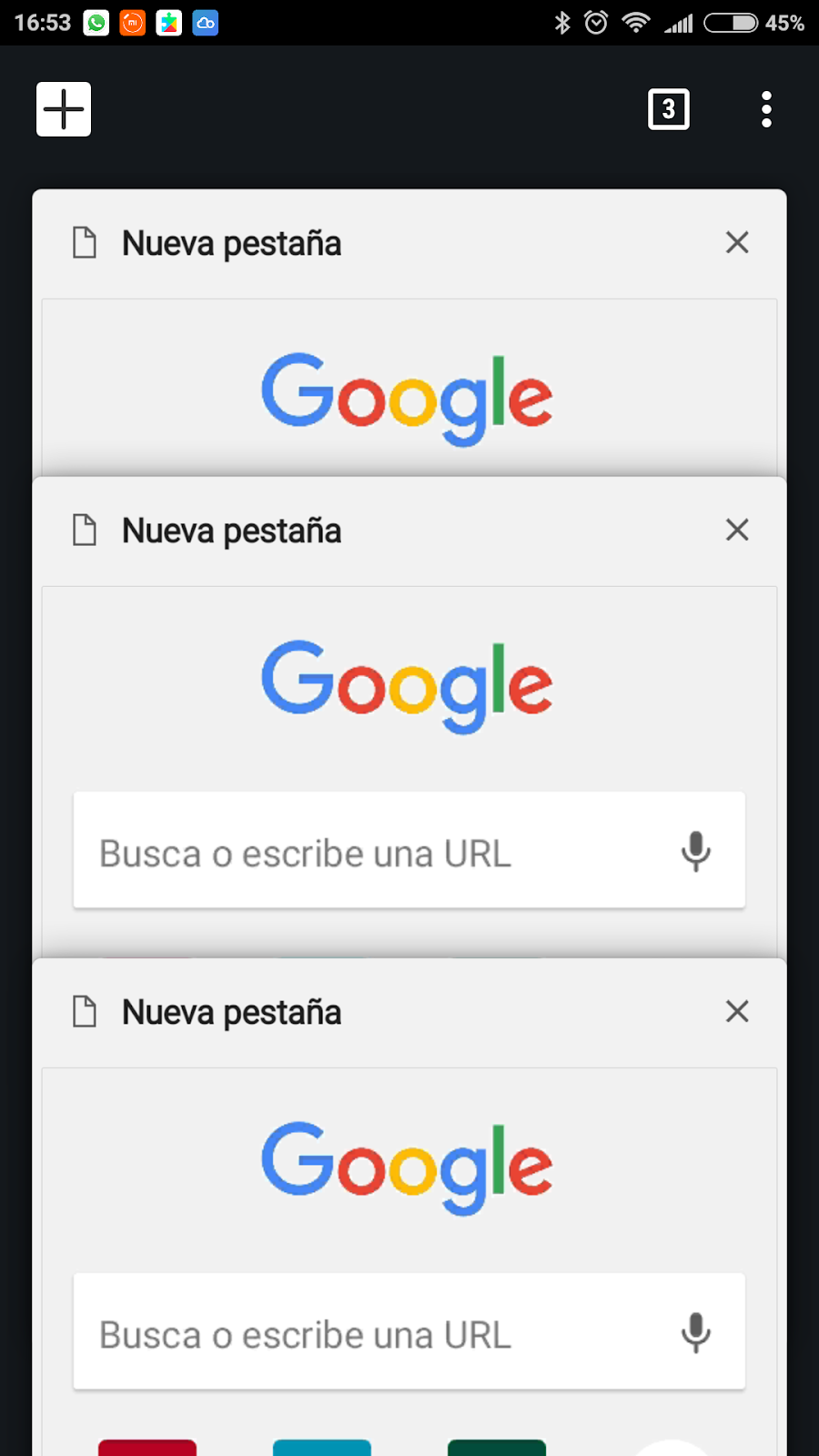This screenshot has width=819, height=1456.
Task: Close the third Nueva pestaña tab
Action: click(737, 1011)
